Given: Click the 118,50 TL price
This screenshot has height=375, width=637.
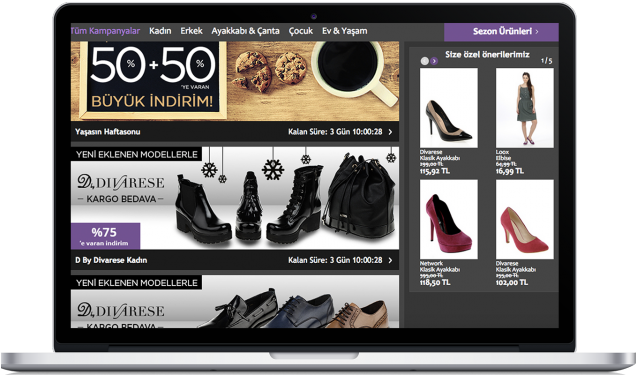Looking at the screenshot, I should click(x=435, y=282).
